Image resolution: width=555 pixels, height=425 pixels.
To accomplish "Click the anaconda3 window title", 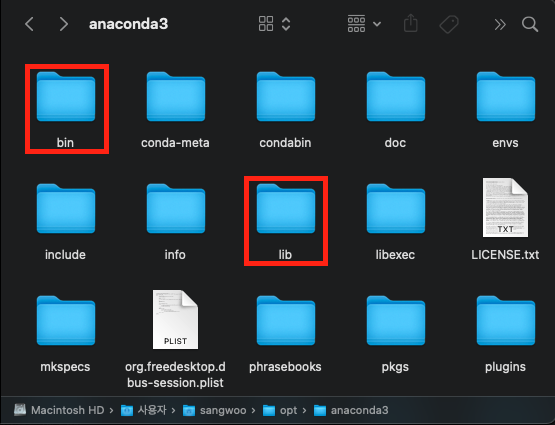I will [x=128, y=24].
